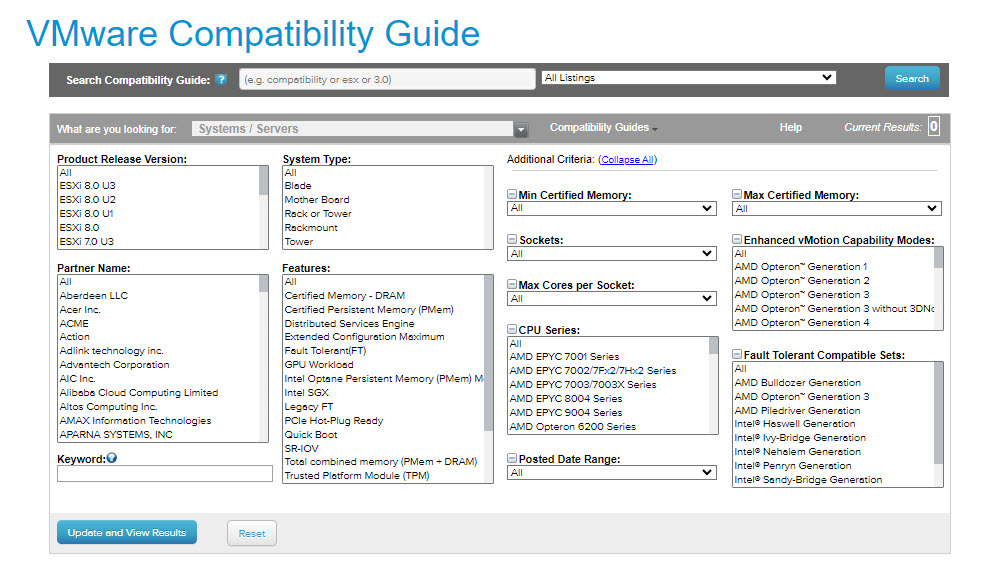Collapse the Sockets criteria section
The image size is (988, 562).
coord(512,239)
